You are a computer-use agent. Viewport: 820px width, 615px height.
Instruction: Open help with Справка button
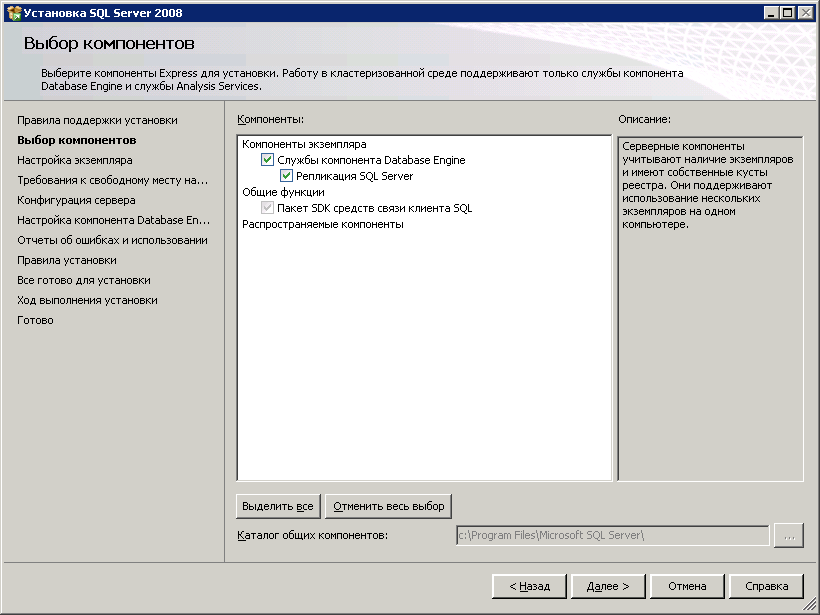point(766,586)
